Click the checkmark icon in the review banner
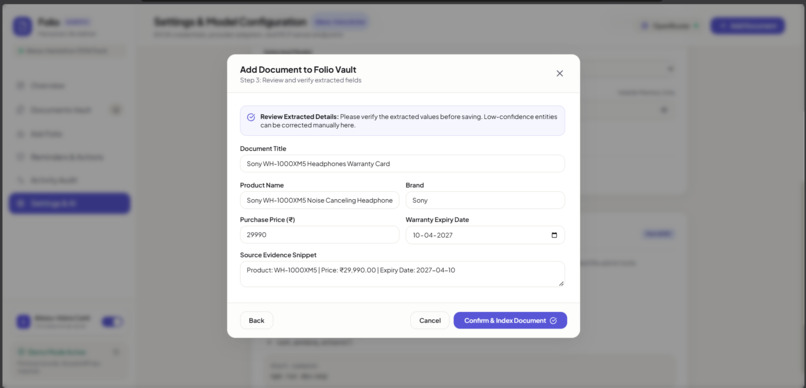This screenshot has height=388, width=806. (x=251, y=117)
